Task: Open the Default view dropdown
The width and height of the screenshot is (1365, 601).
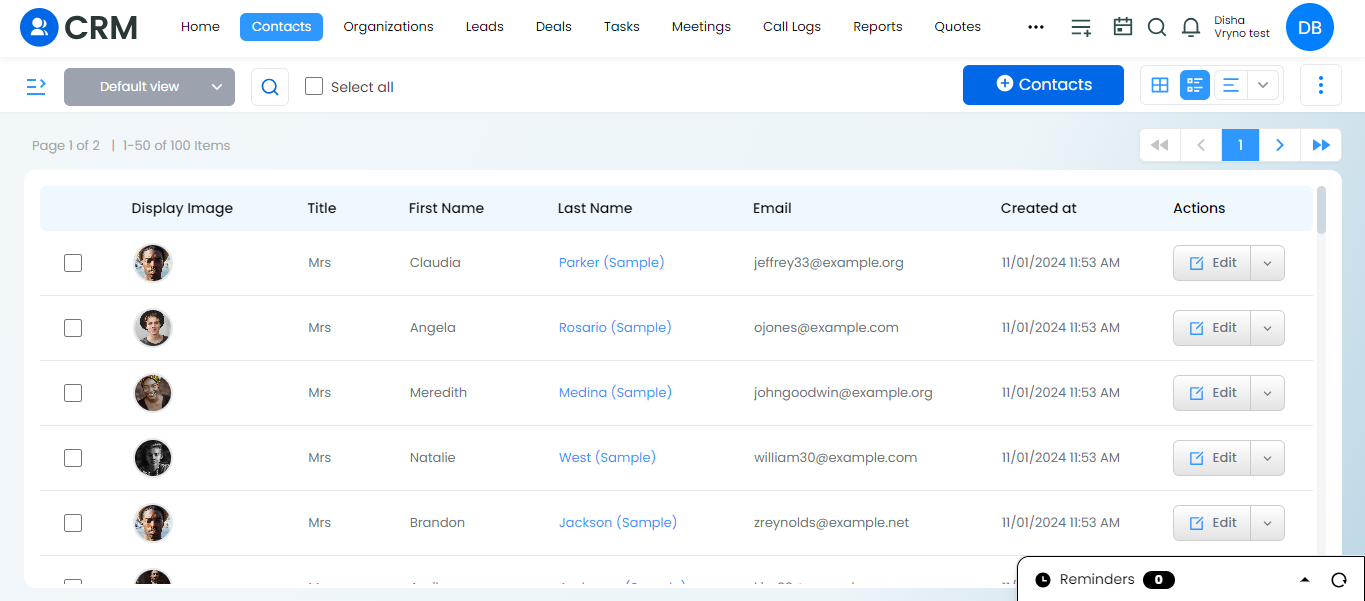Action: click(x=149, y=87)
